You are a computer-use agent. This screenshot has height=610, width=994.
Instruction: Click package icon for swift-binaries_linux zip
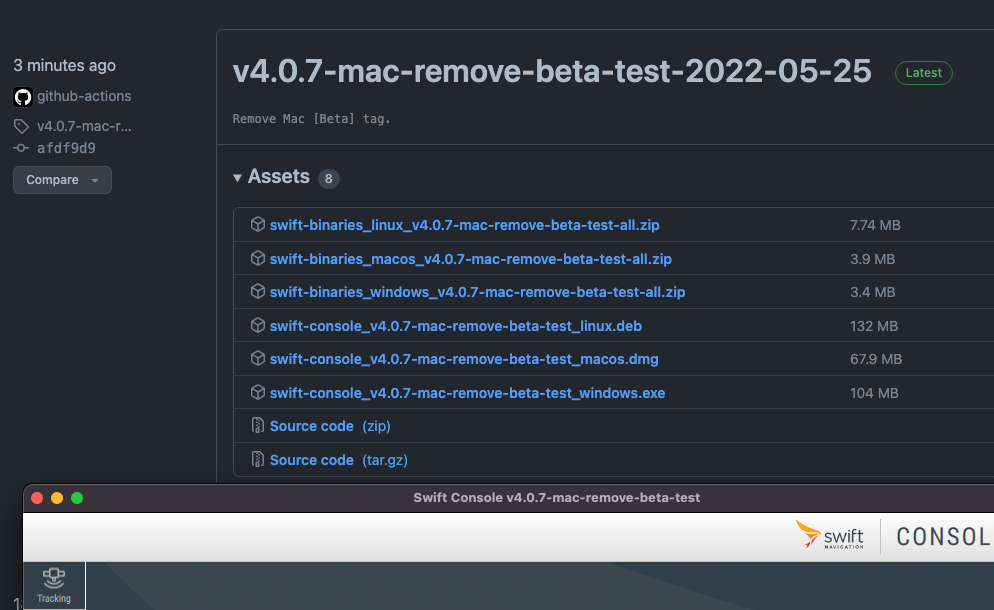(257, 224)
